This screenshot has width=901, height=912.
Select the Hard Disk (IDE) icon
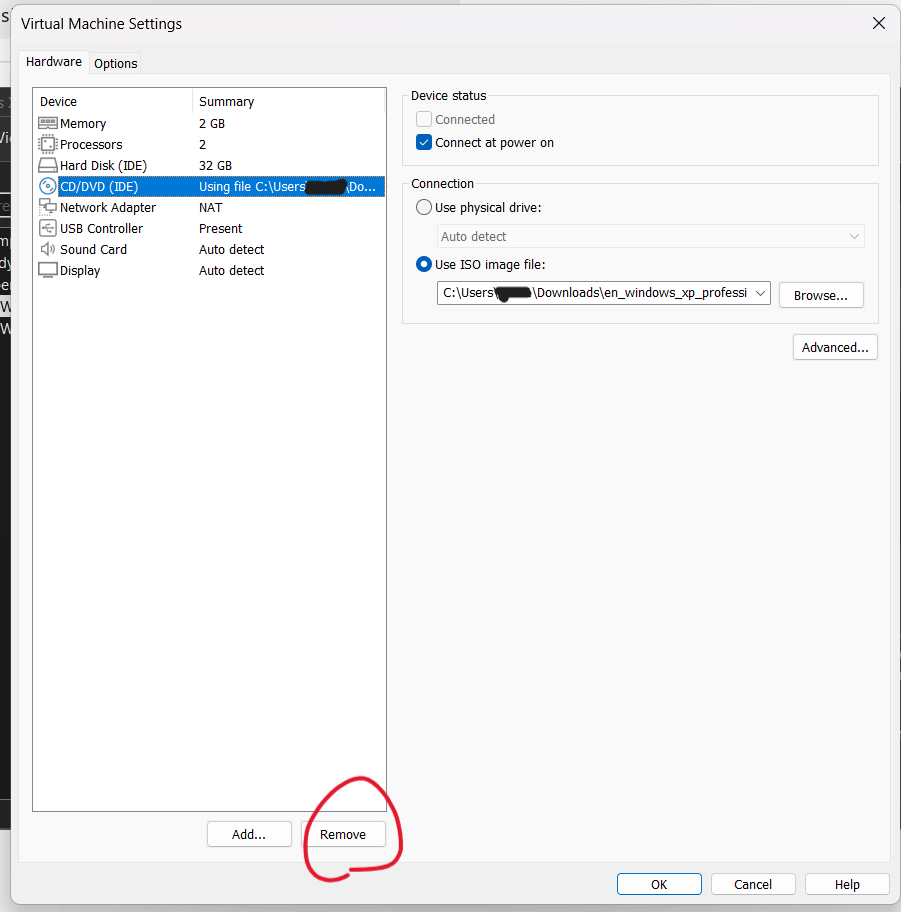click(x=48, y=165)
